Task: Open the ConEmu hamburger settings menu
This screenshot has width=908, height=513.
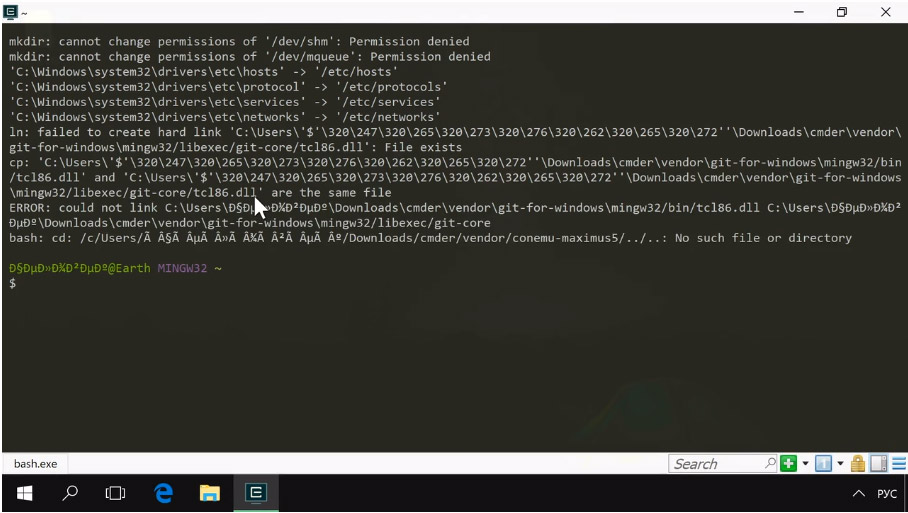Action: pos(898,464)
